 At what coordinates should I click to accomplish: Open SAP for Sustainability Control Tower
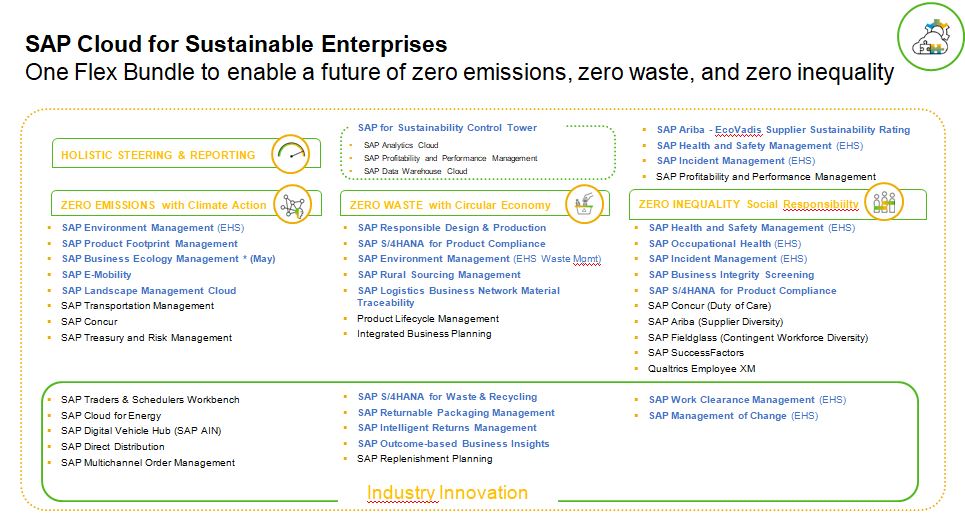tap(447, 128)
